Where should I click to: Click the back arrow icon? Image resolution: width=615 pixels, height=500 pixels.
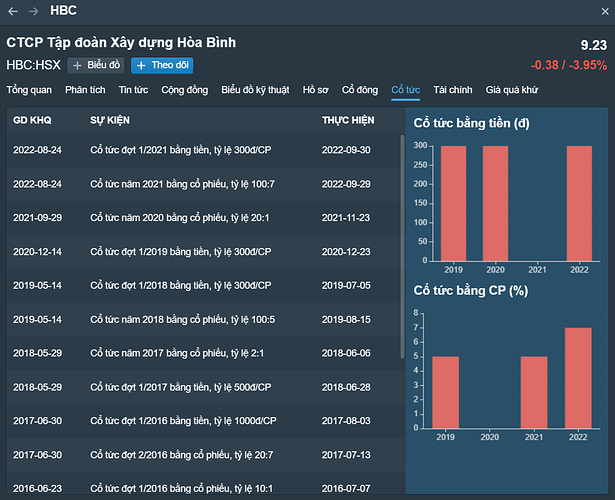pyautogui.click(x=13, y=11)
